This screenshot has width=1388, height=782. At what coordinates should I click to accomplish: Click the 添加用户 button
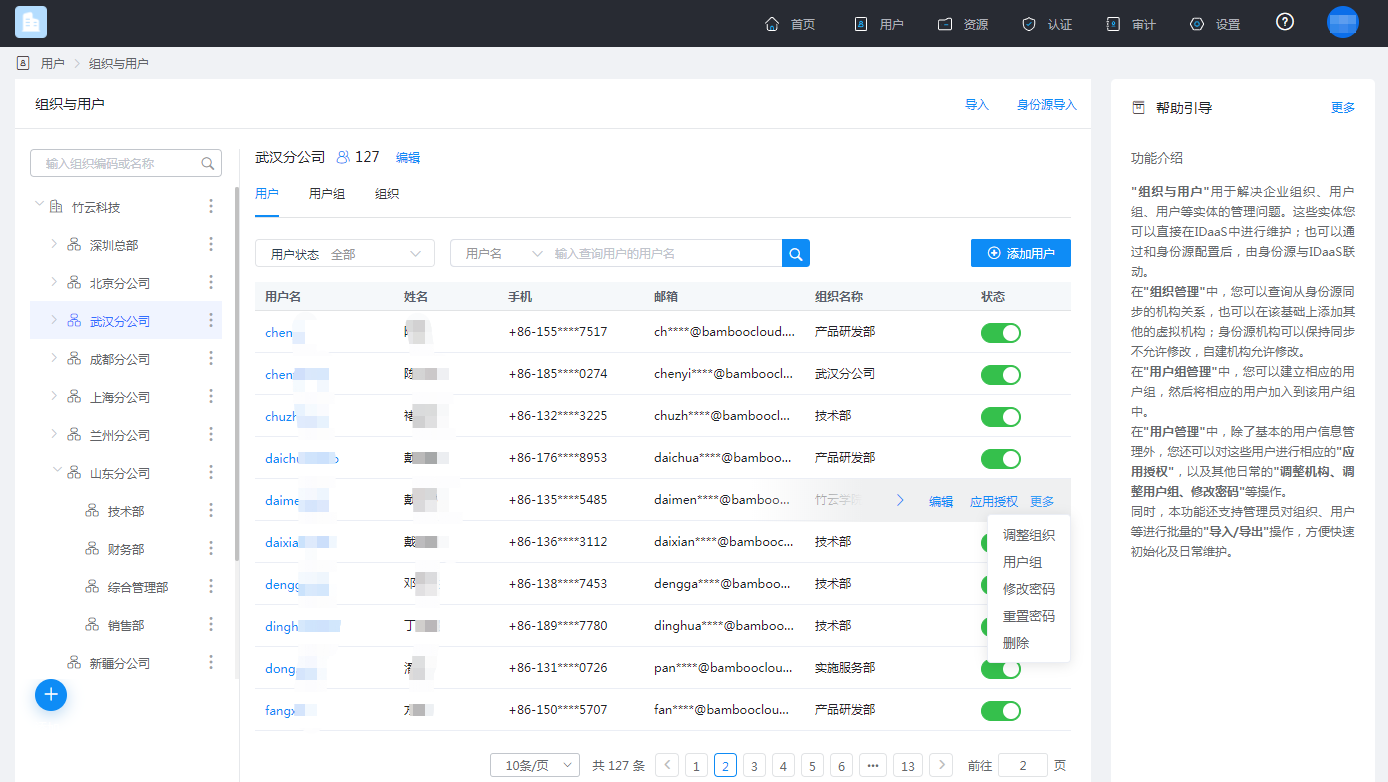click(x=1021, y=254)
